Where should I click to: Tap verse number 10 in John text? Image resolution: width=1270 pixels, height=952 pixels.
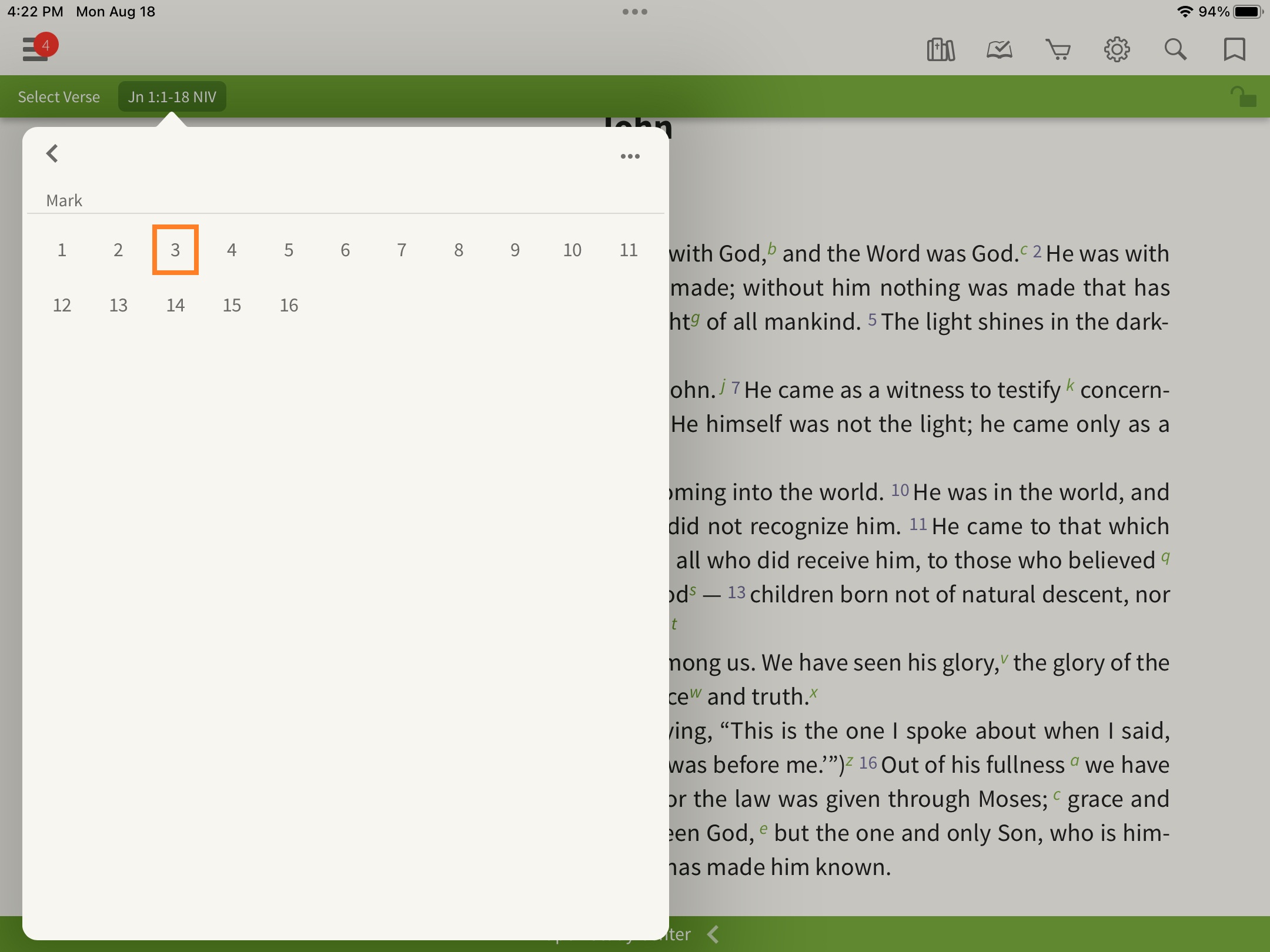[900, 491]
